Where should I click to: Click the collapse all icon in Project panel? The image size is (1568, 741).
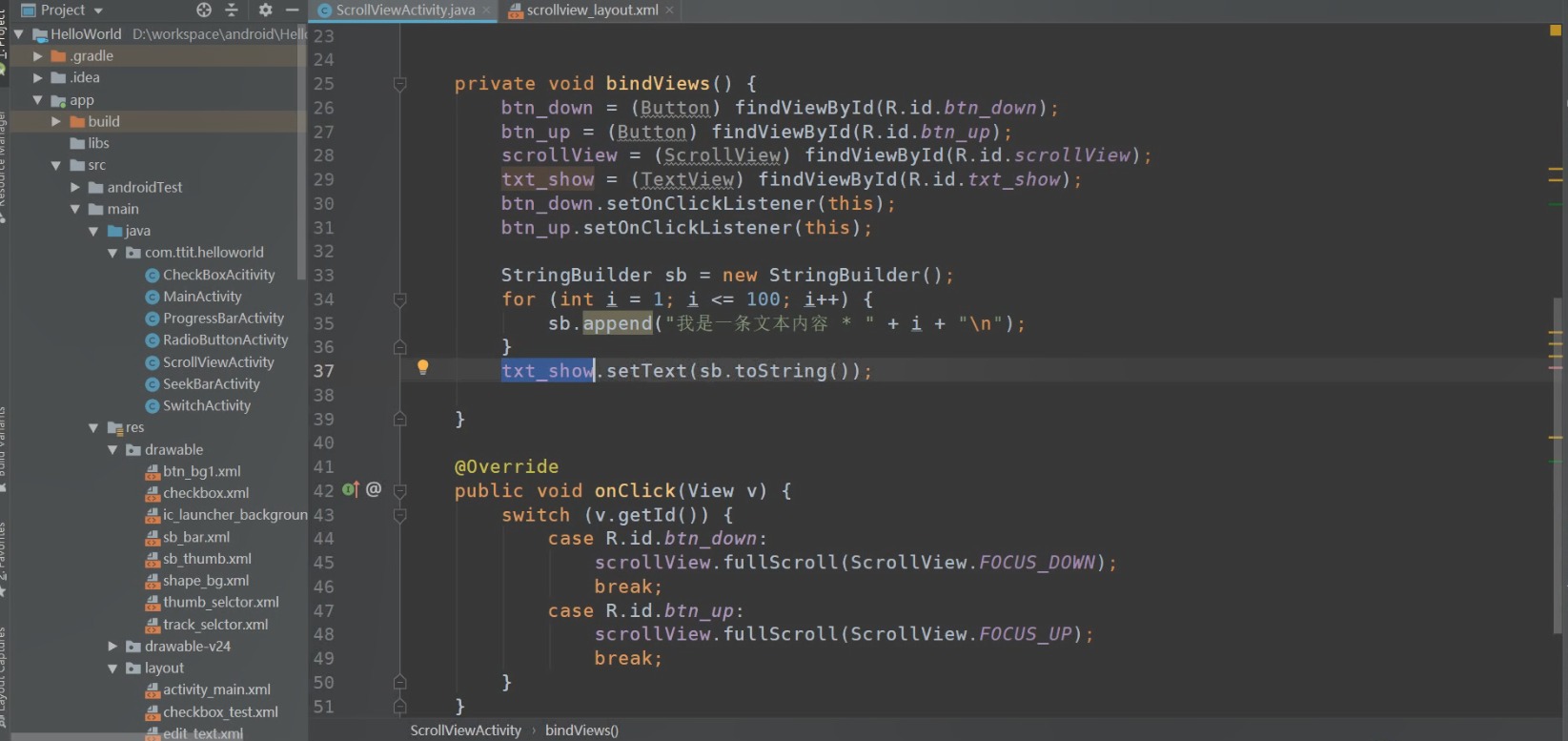(231, 10)
